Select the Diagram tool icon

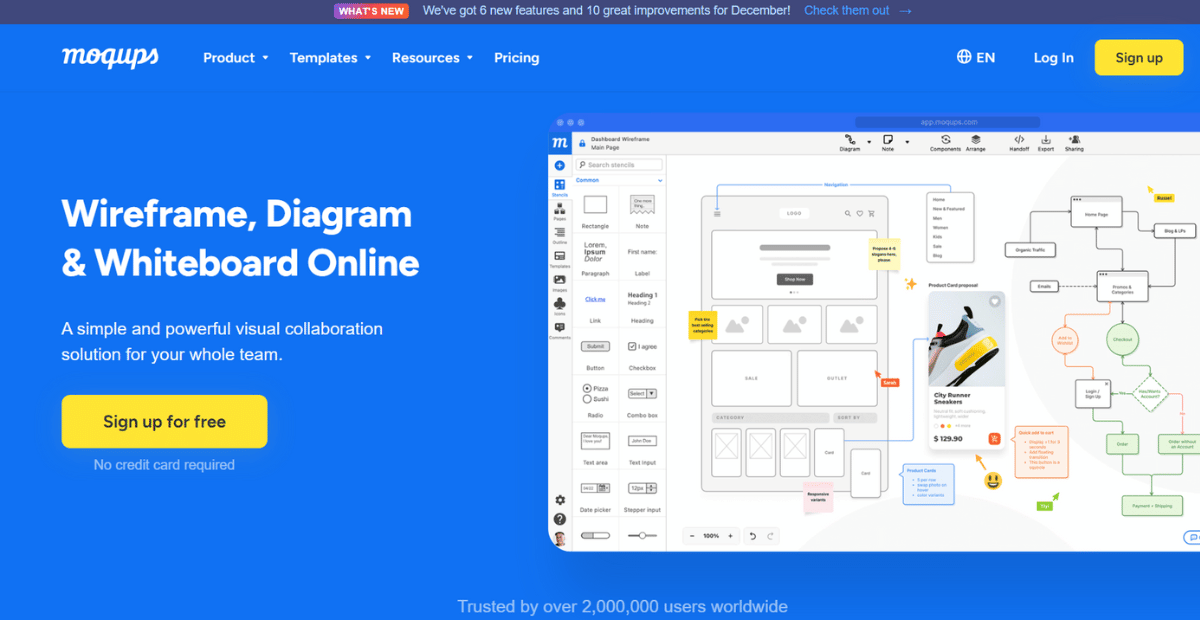[850, 140]
